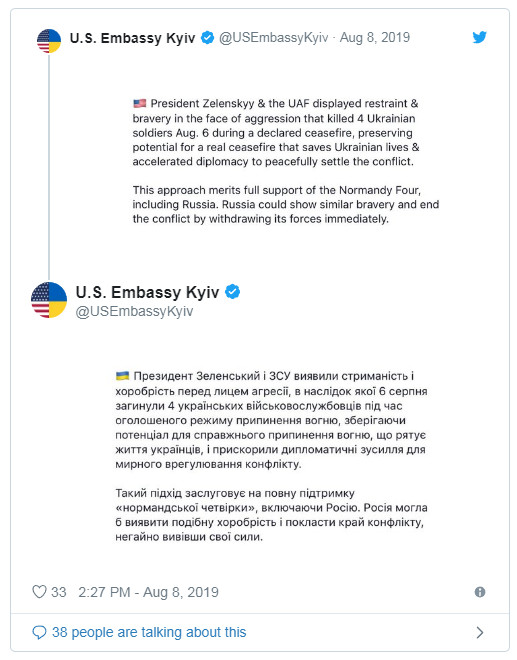Image resolution: width=517 pixels, height=660 pixels.
Task: Click @USEmbassyKyiv handle in top header
Action: tap(274, 37)
